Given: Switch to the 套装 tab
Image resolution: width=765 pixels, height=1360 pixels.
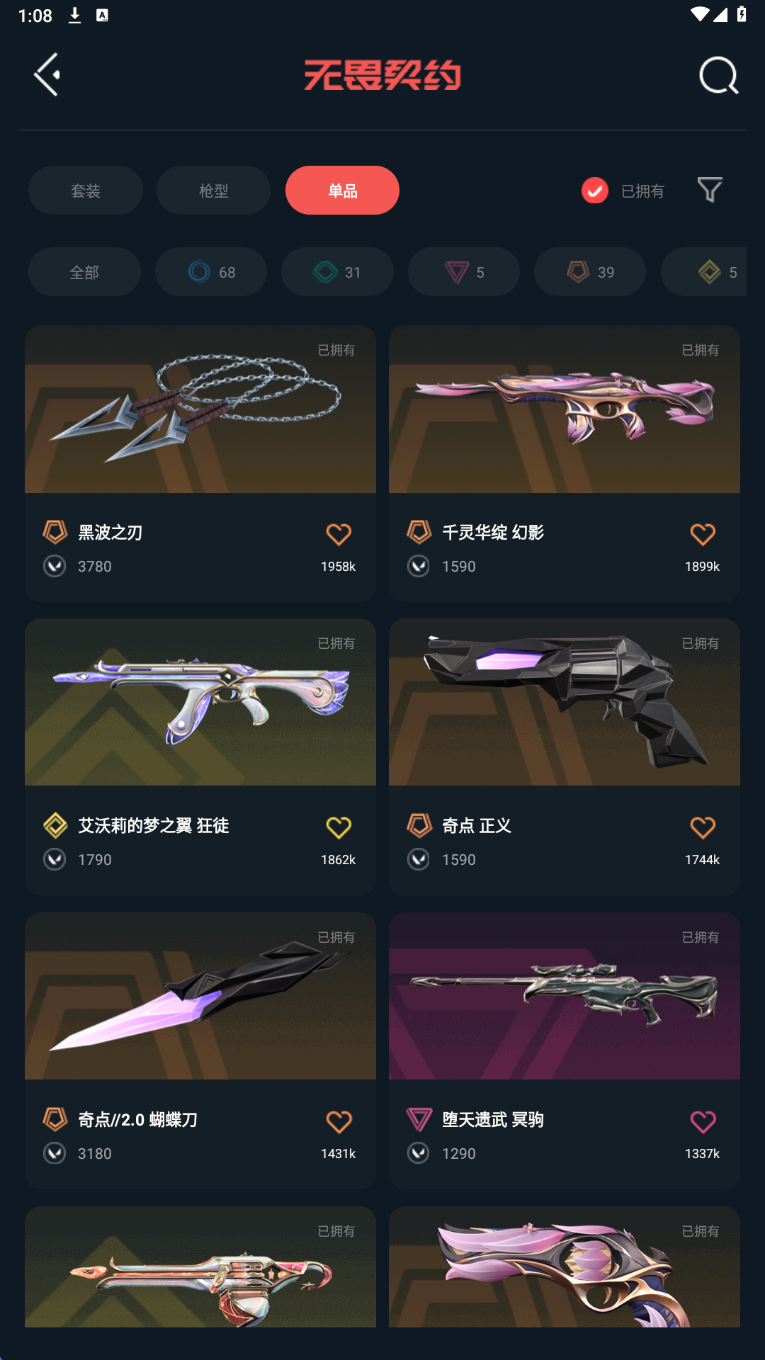Looking at the screenshot, I should point(85,190).
